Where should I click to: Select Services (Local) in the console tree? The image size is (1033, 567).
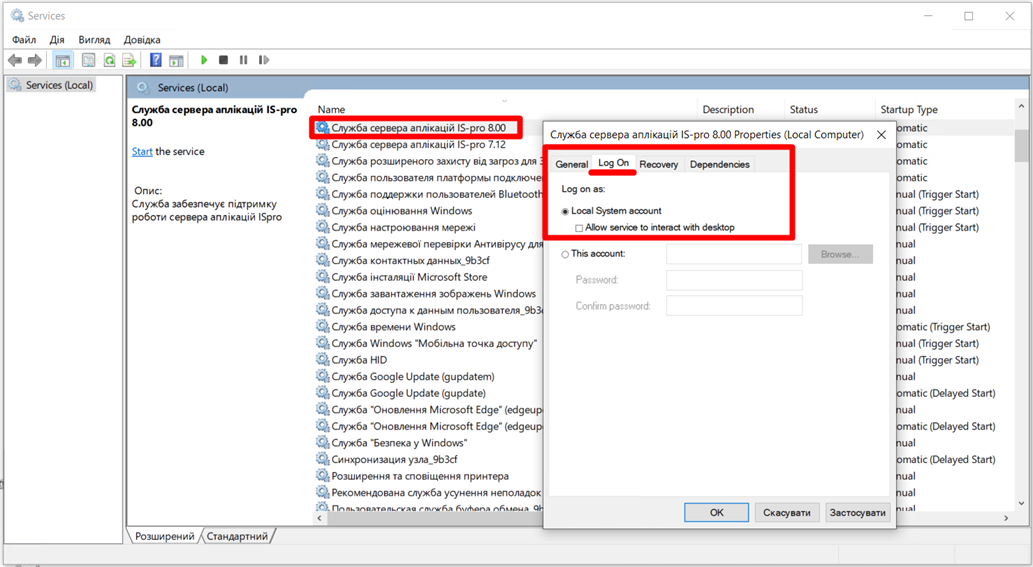coord(53,85)
